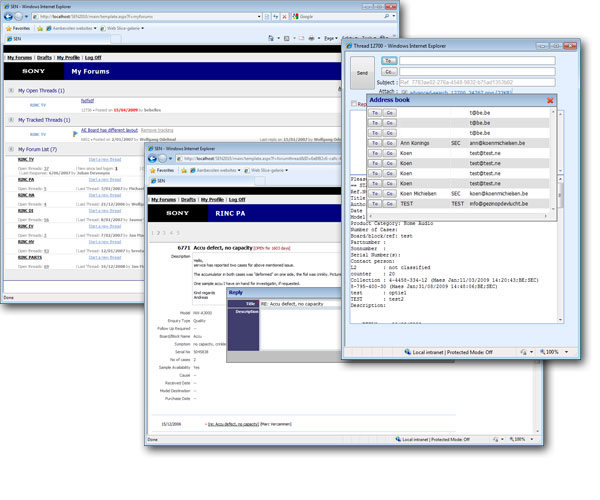Go to page 2 in RINC PA pagination

pos(158,233)
